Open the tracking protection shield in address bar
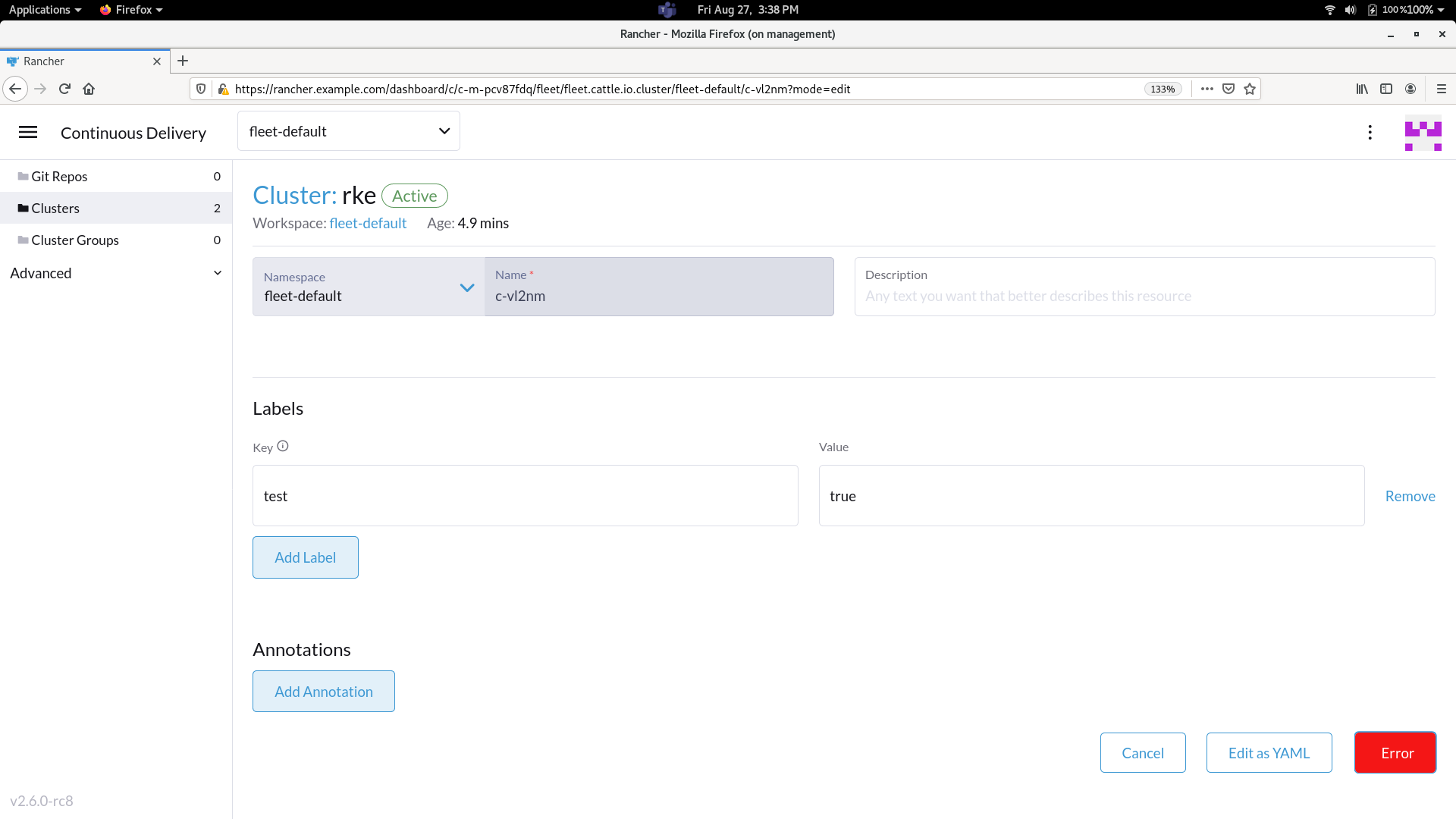Viewport: 1456px width, 819px height. tap(200, 89)
